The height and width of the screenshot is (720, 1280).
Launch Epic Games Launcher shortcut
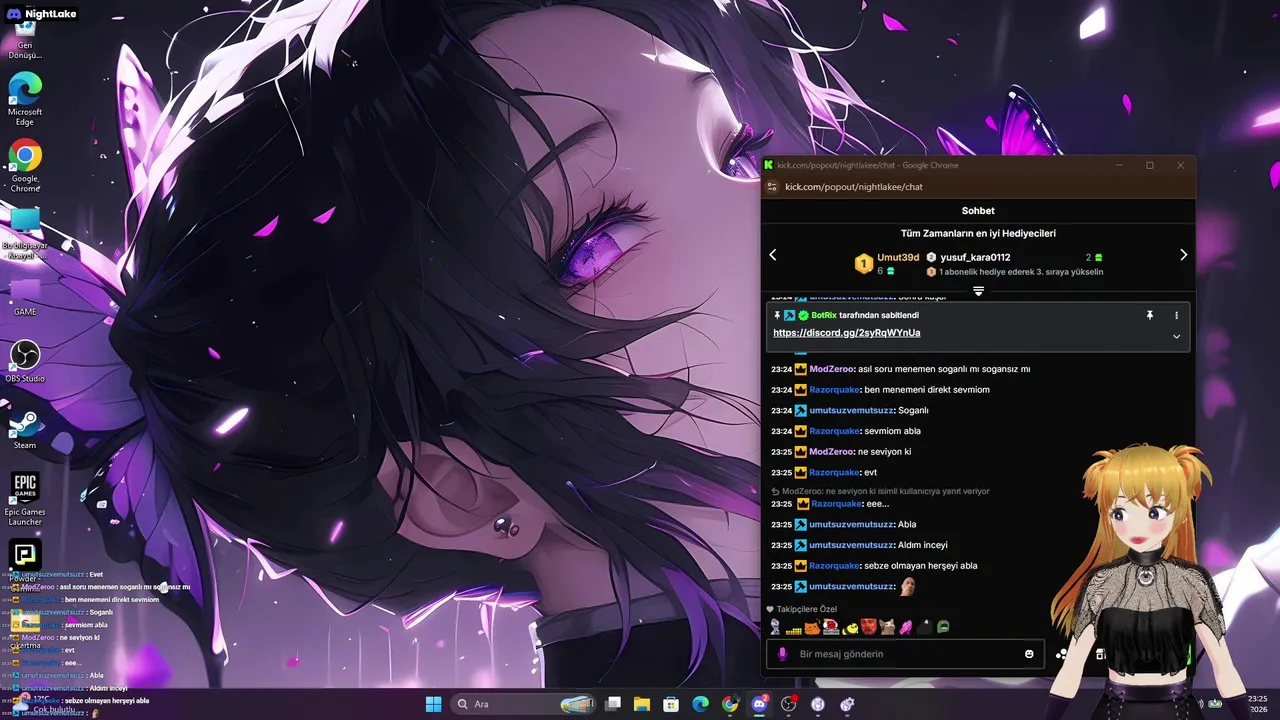point(25,498)
